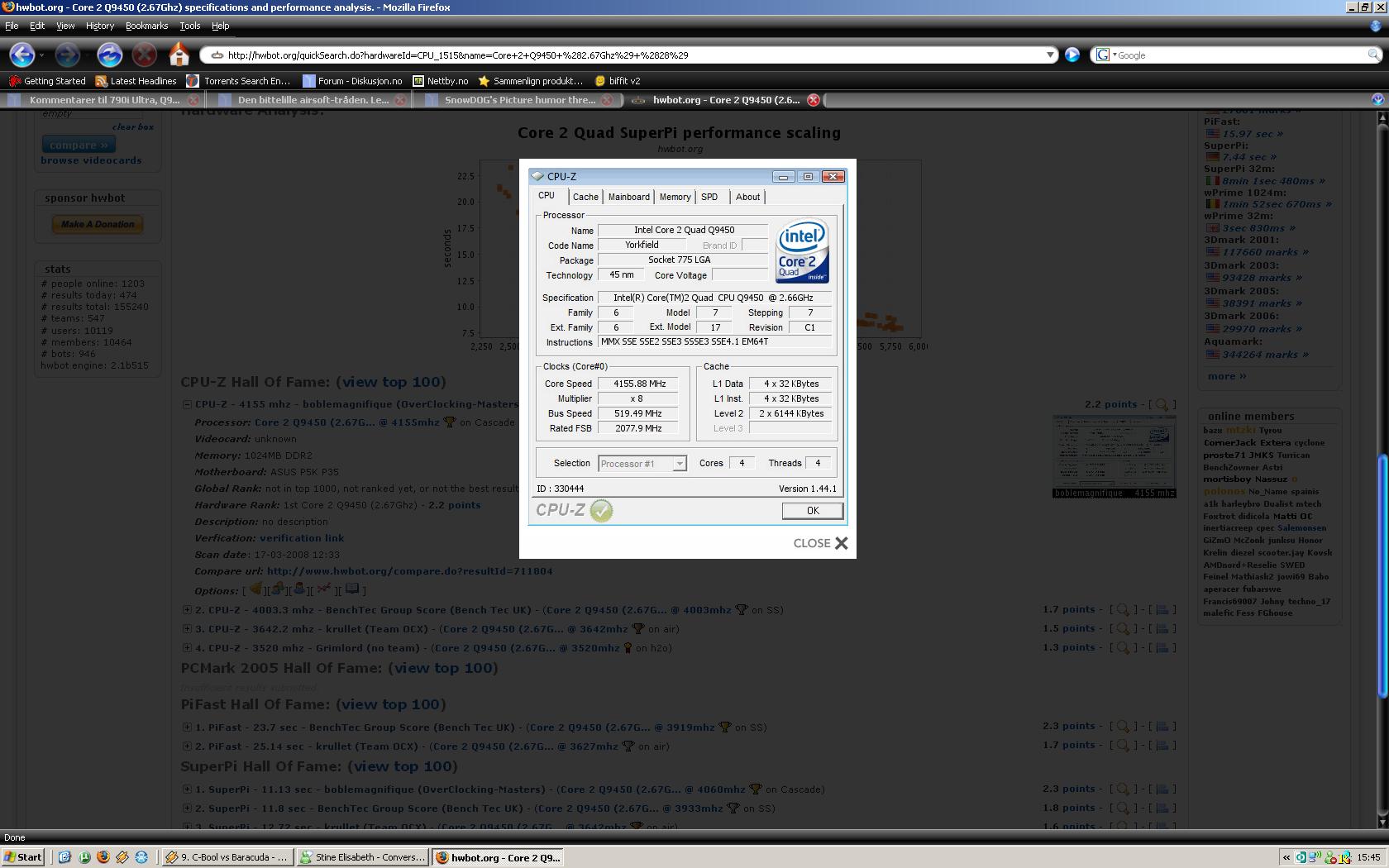
Task: Click table icon on 3642.2 mhz row
Action: [x=1162, y=628]
